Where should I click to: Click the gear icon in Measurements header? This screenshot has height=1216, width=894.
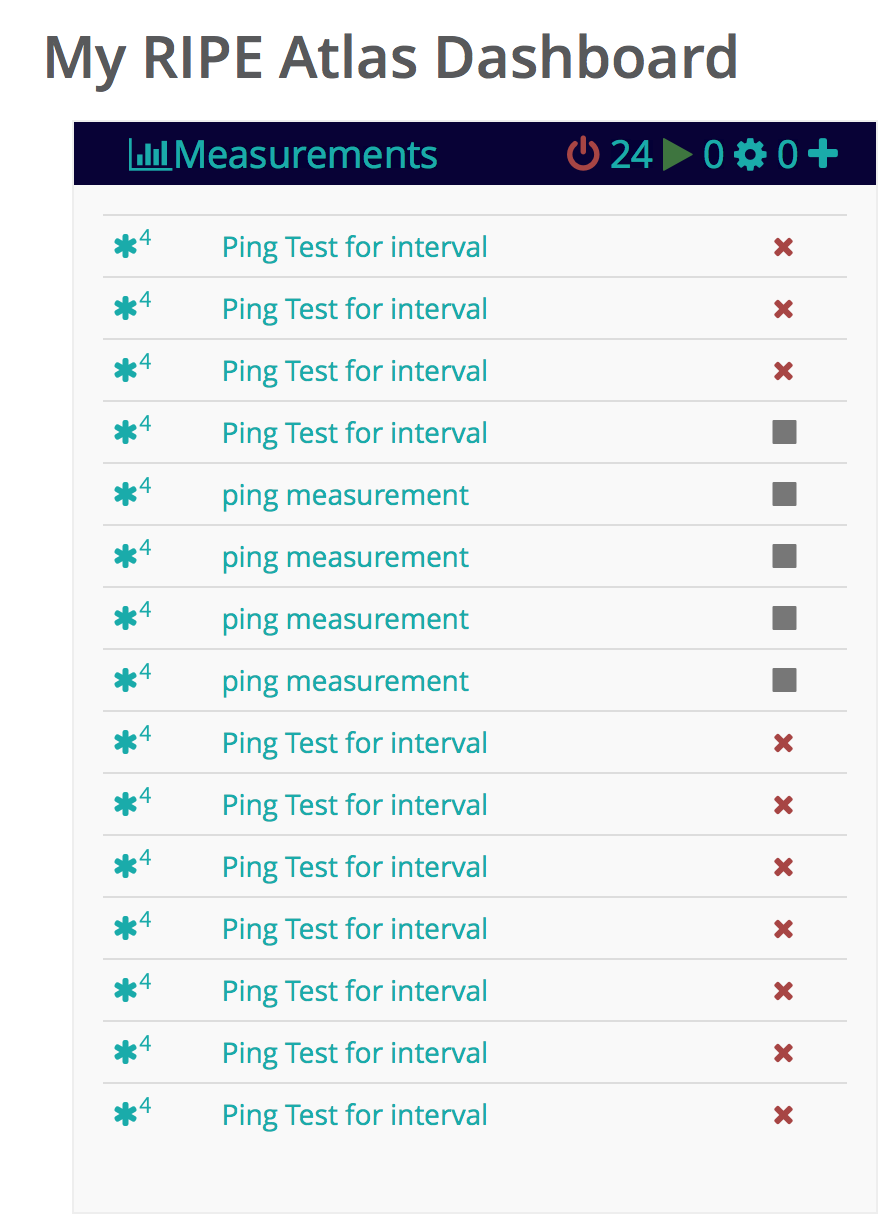pyautogui.click(x=750, y=155)
